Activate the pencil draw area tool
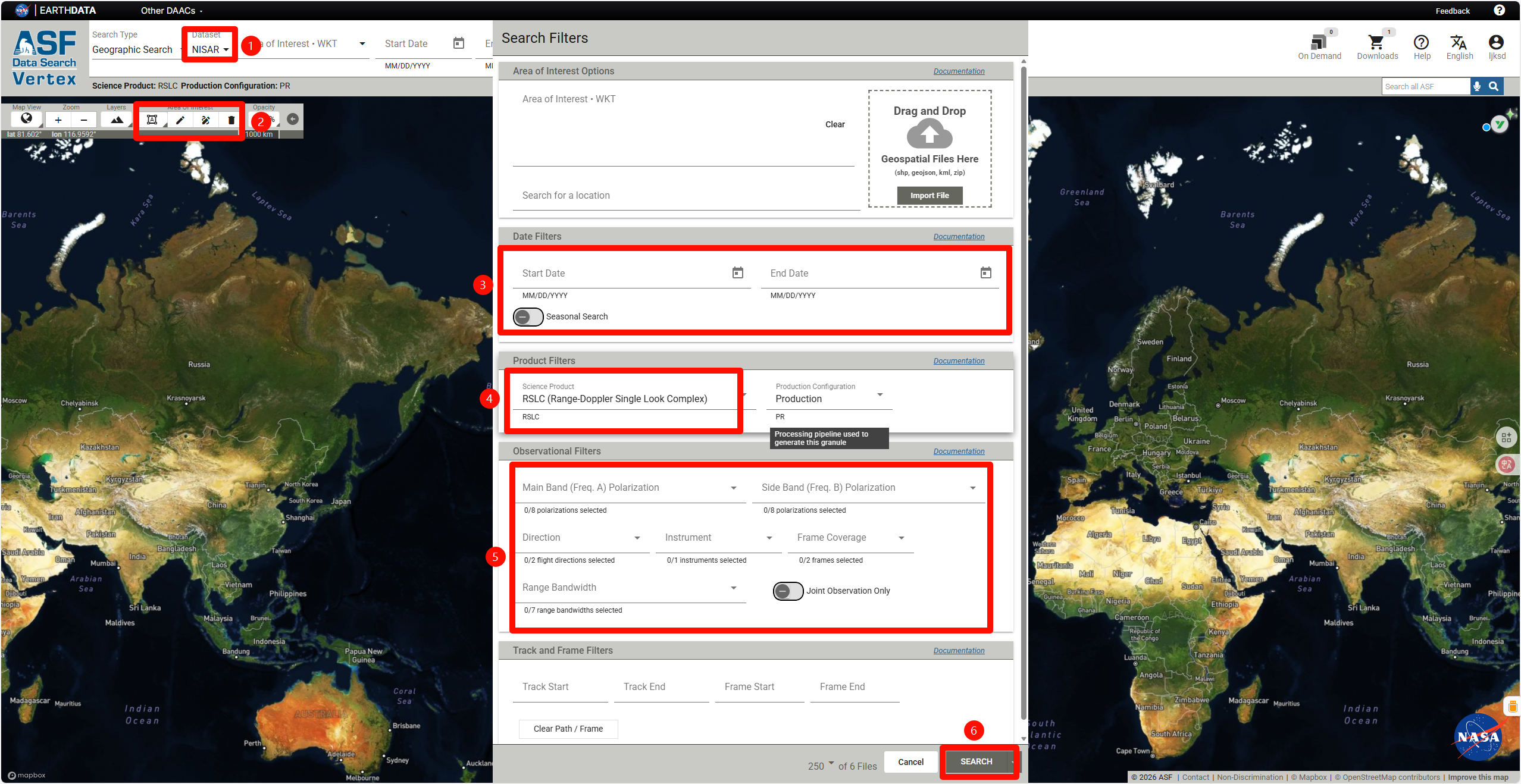This screenshot has width=1521, height=784. point(180,120)
